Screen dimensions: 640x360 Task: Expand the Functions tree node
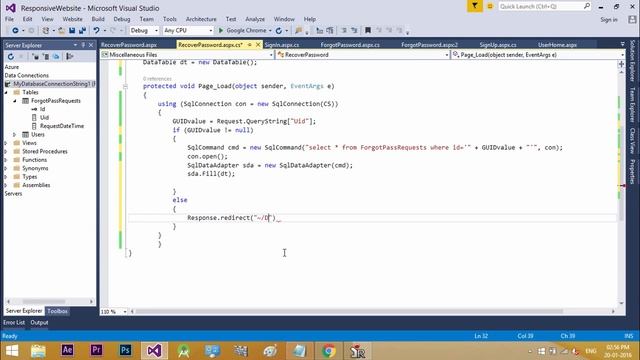pyautogui.click(x=6, y=160)
